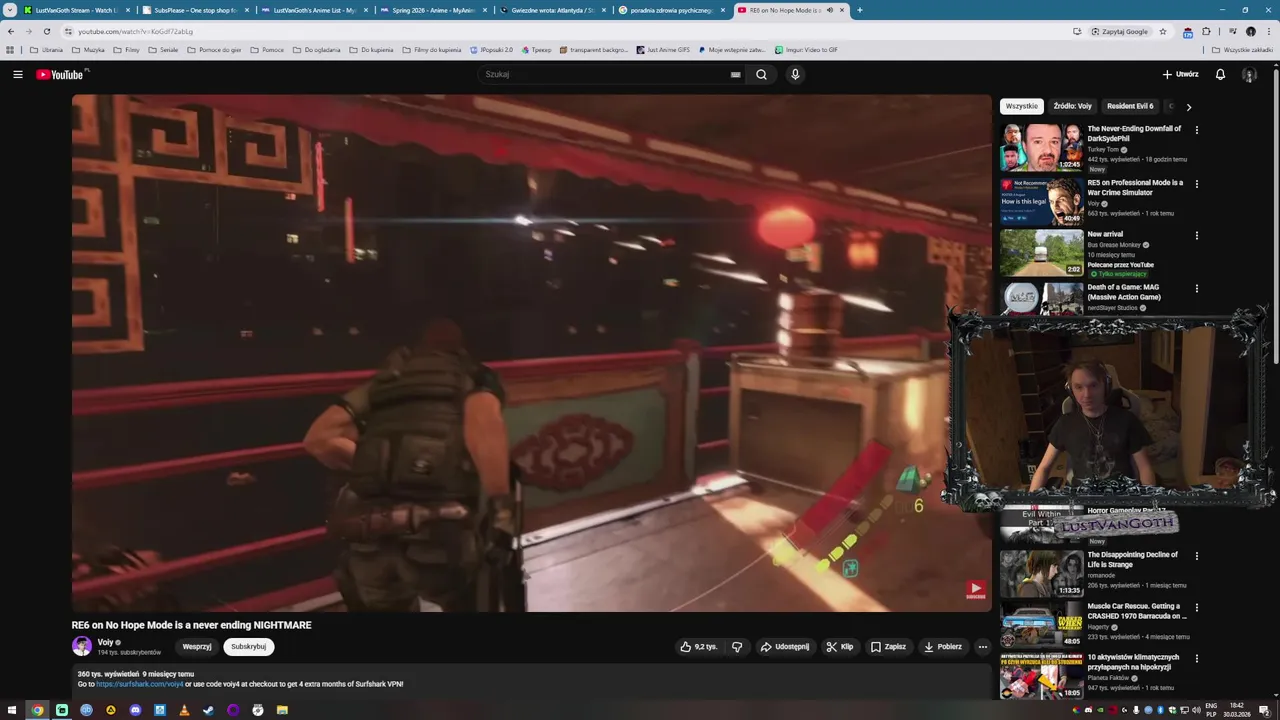
Task: Open the browser extensions puzzle icon
Action: pyautogui.click(x=1206, y=31)
